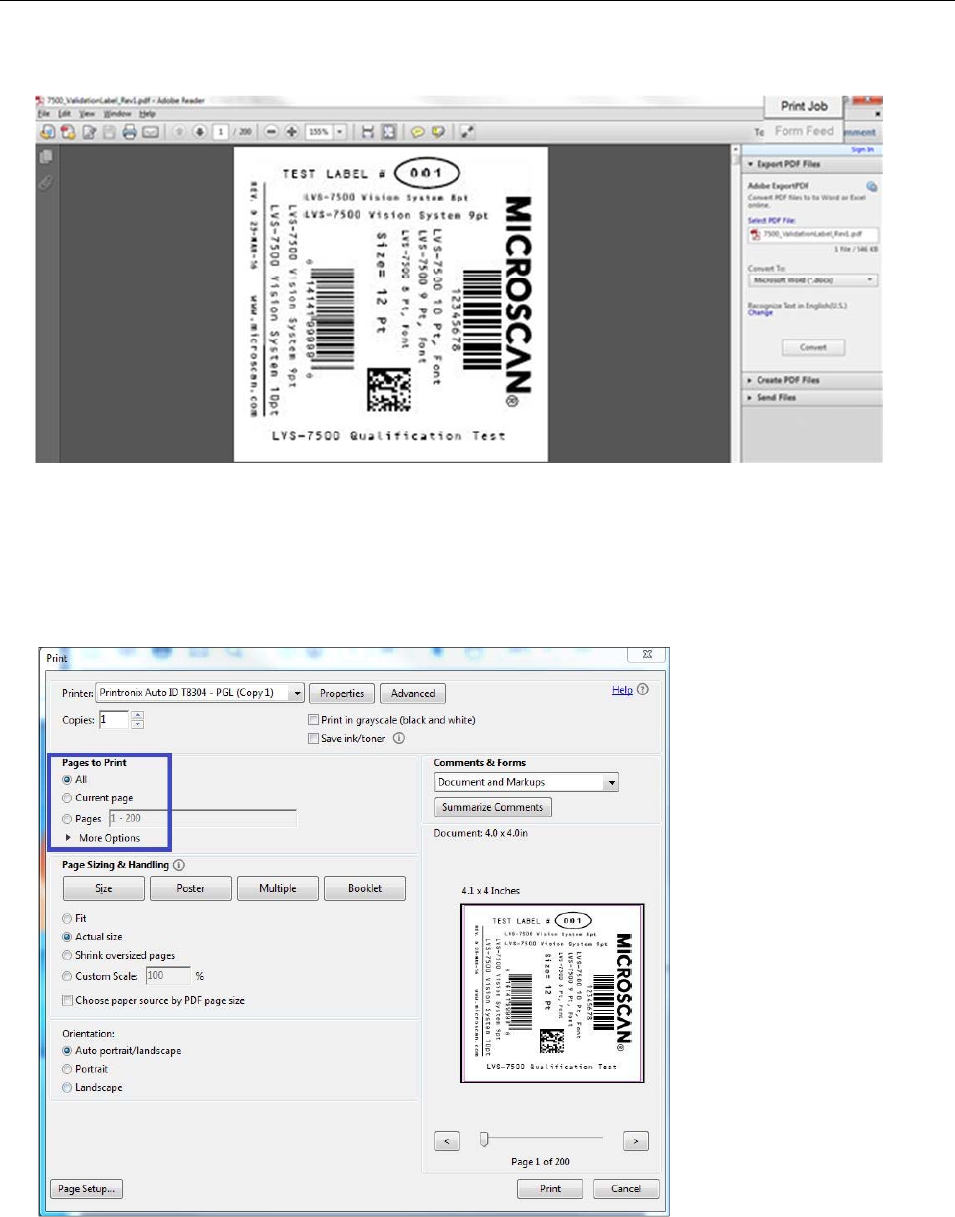Switch to read mode with expand icon
Image resolution: width=955 pixels, height=1217 pixels.
465,132
